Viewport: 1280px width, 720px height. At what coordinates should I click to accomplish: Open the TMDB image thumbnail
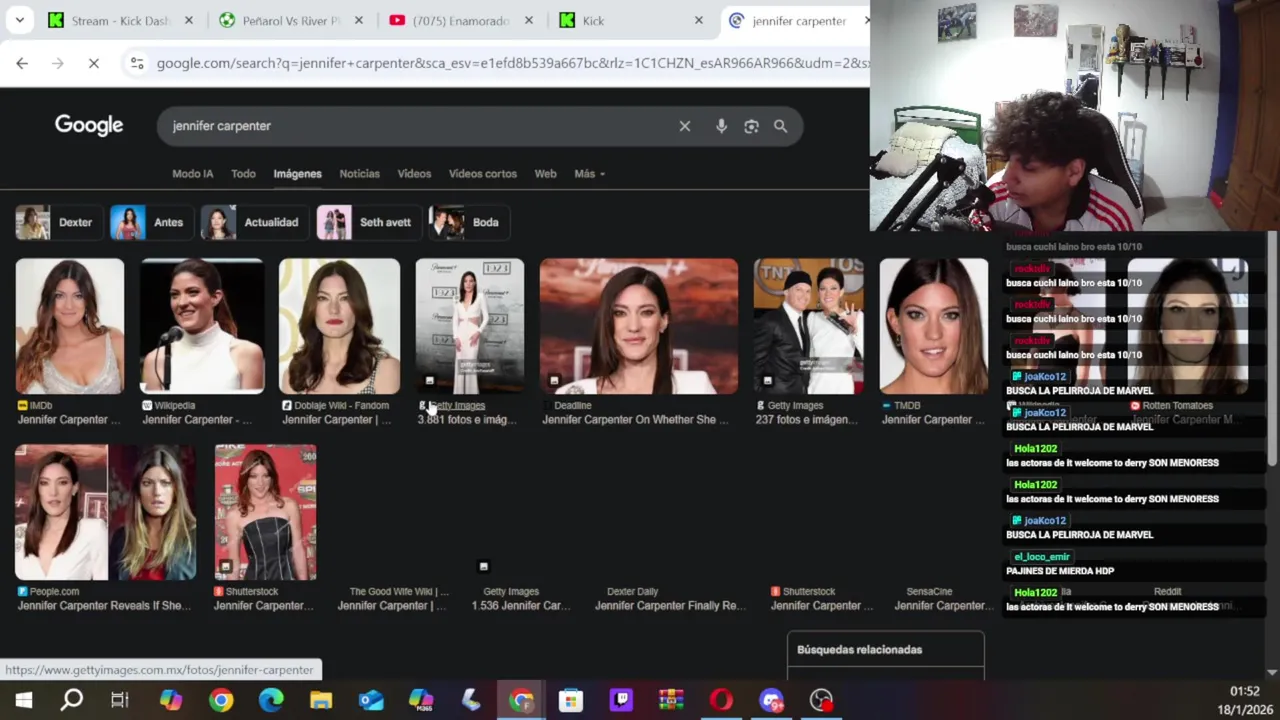pos(934,326)
